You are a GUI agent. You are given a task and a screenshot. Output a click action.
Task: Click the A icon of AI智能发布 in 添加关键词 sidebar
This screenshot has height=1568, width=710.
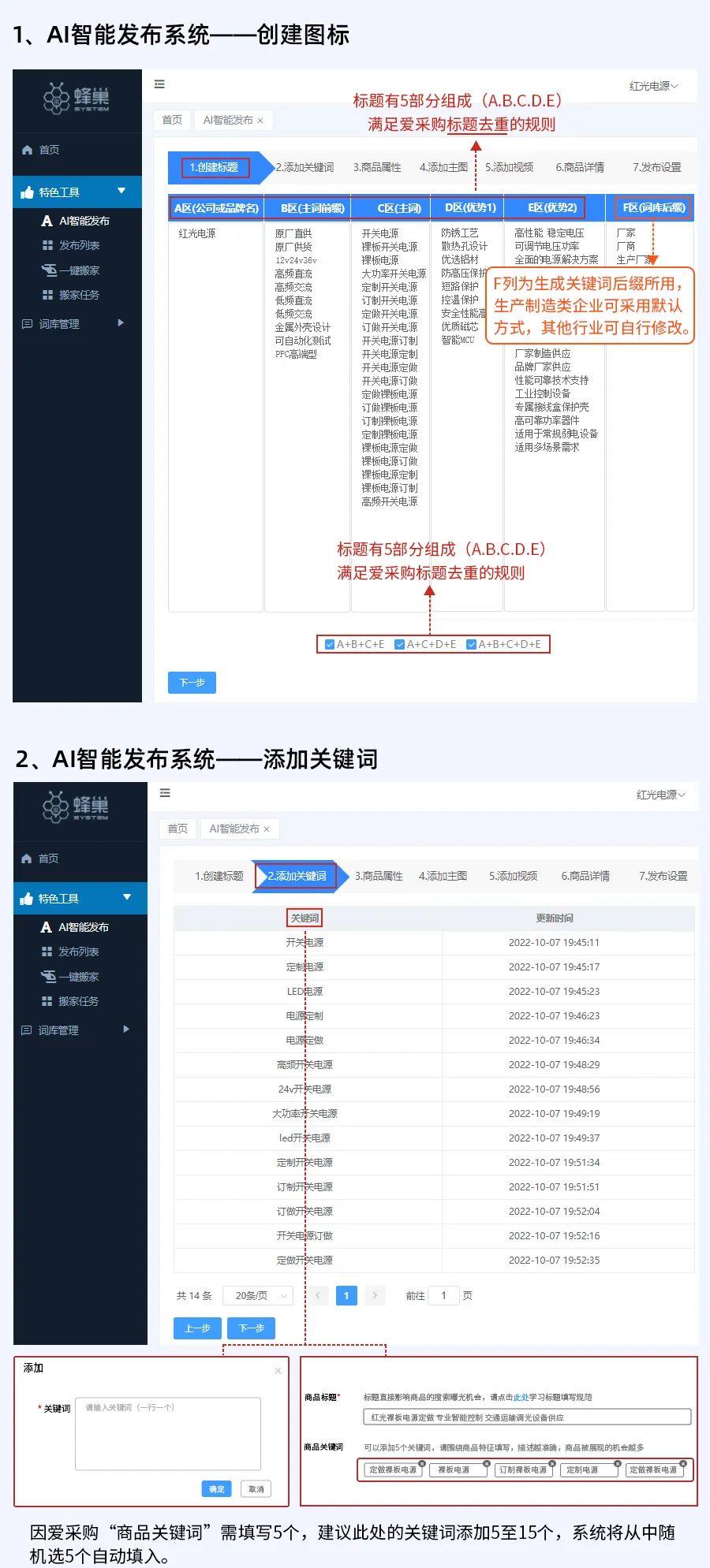tap(47, 927)
